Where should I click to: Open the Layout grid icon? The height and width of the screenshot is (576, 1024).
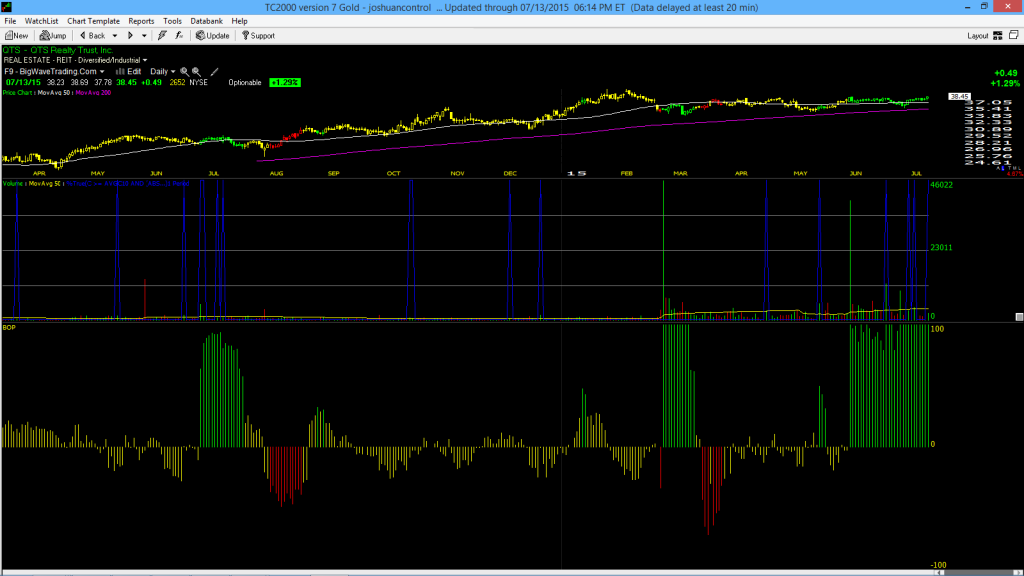(x=998, y=36)
